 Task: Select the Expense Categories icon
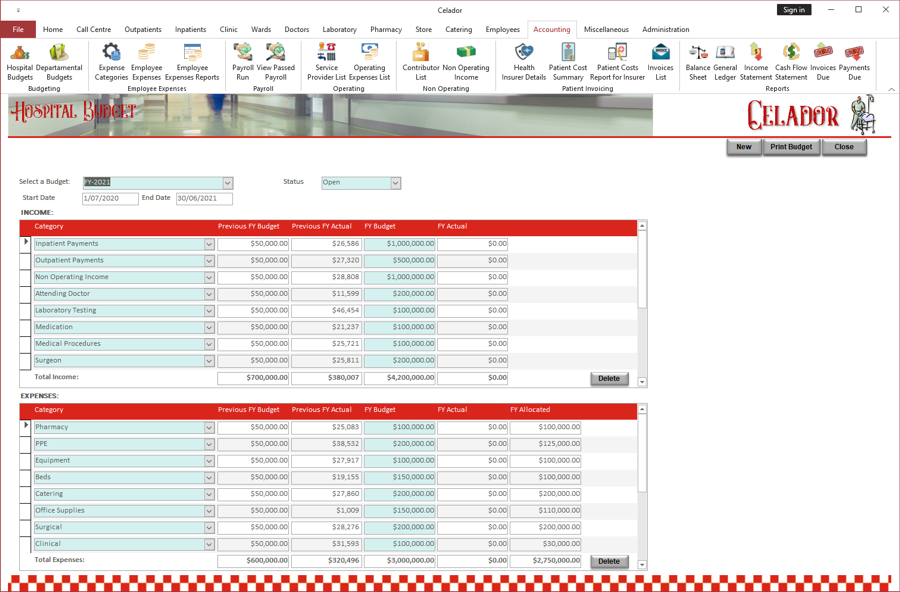110,62
